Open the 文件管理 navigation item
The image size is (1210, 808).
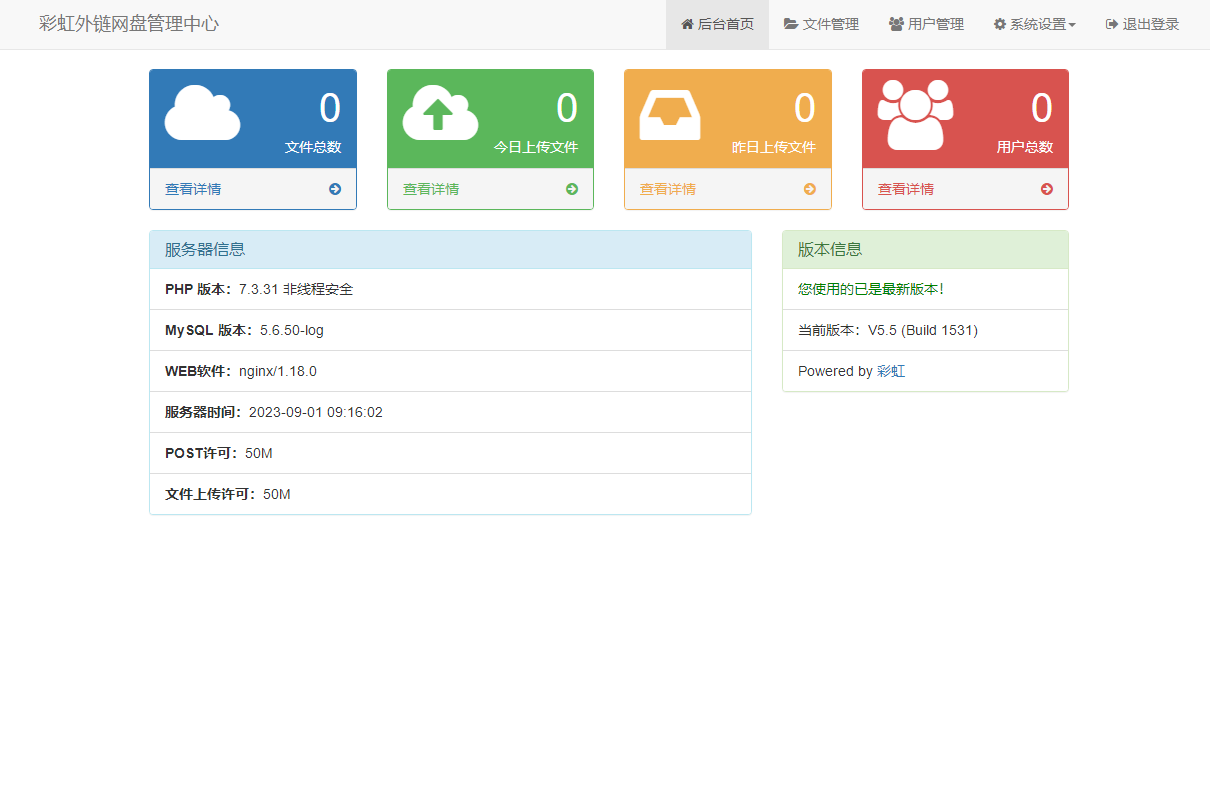[x=821, y=24]
